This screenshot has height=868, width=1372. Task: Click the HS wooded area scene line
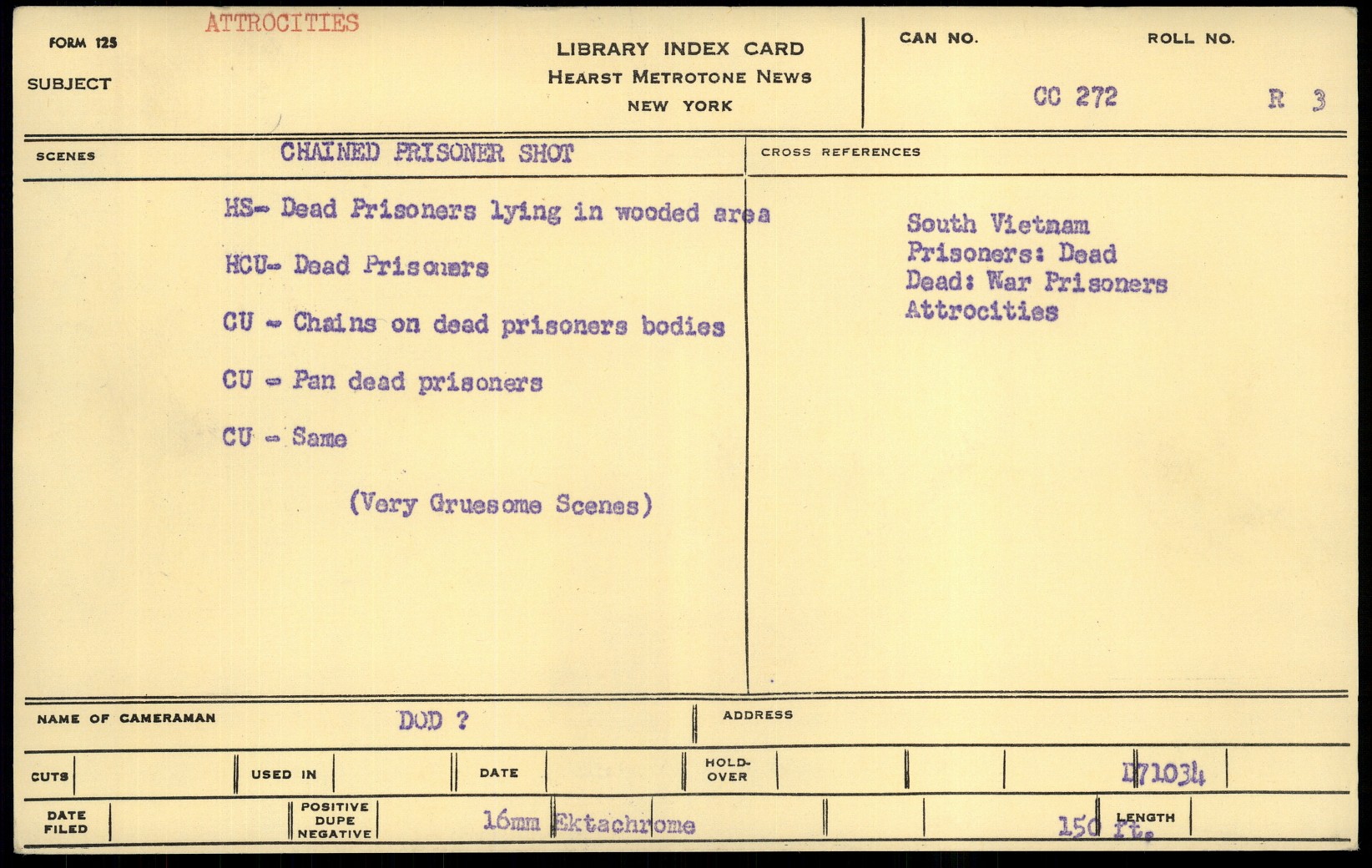point(497,211)
